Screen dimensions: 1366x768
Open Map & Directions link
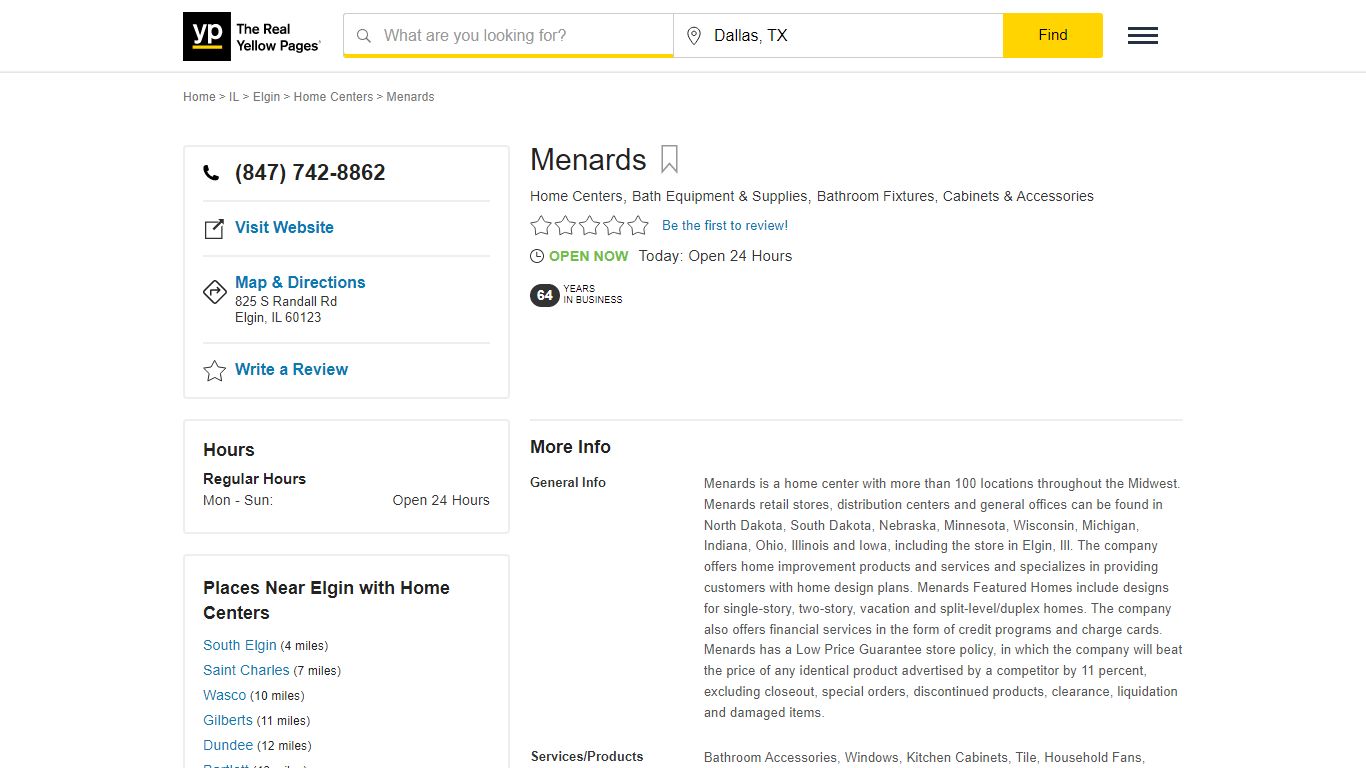point(300,282)
